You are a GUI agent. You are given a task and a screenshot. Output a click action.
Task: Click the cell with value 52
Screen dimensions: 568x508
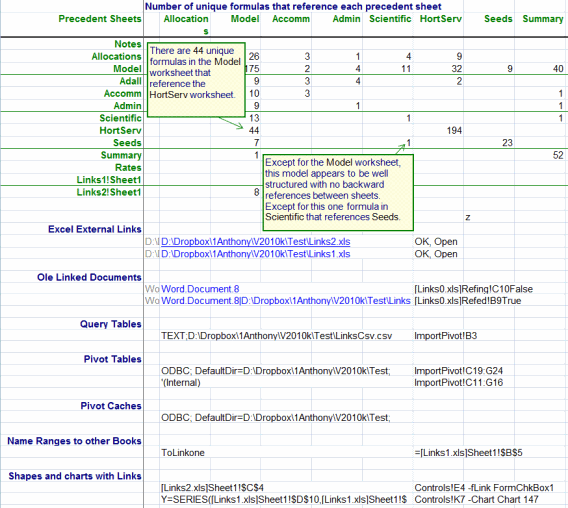558,155
